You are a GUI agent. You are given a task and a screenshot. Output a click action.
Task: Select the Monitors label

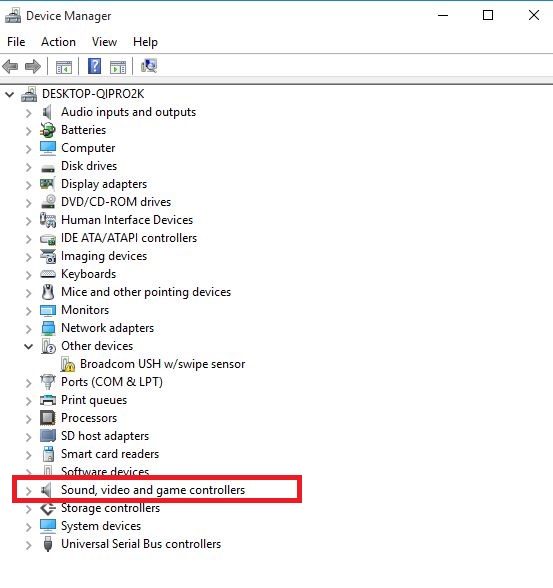pyautogui.click(x=85, y=310)
